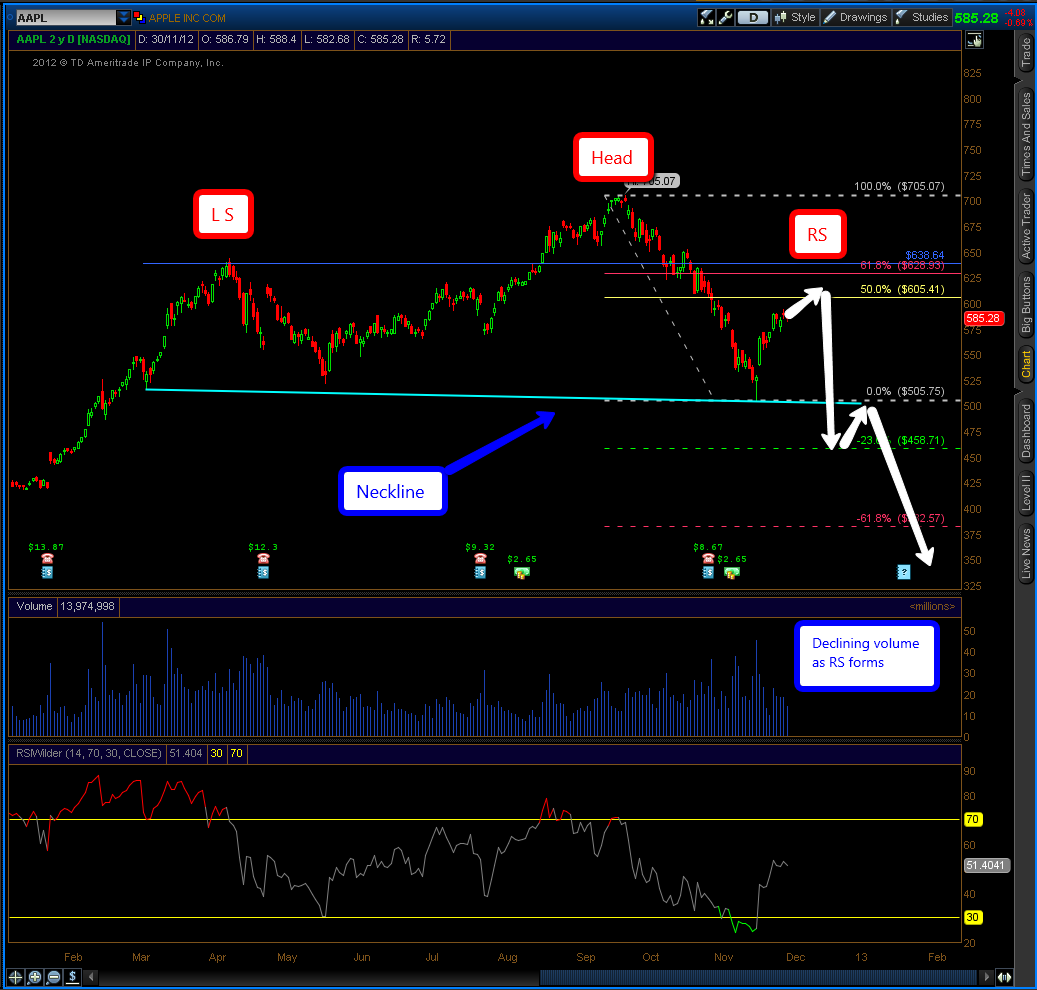Open the symbol selector dropdown arrow

point(123,18)
